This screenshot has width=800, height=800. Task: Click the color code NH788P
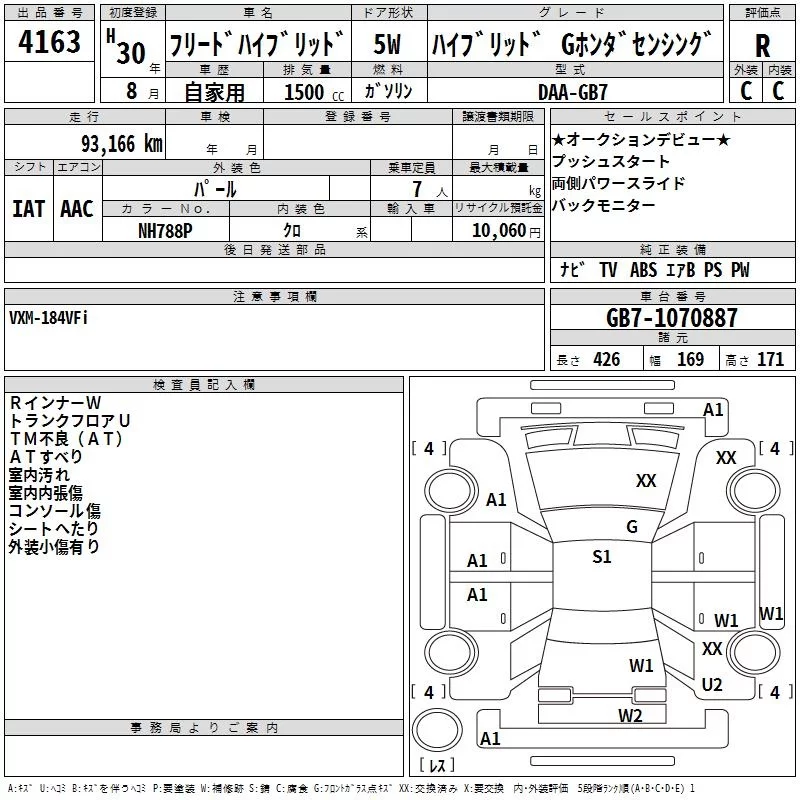[x=166, y=231]
